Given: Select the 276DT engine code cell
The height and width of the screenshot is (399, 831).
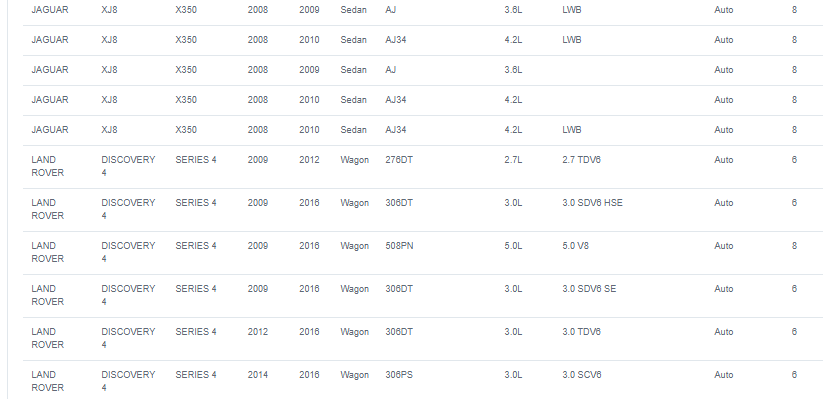Looking at the screenshot, I should [399, 159].
